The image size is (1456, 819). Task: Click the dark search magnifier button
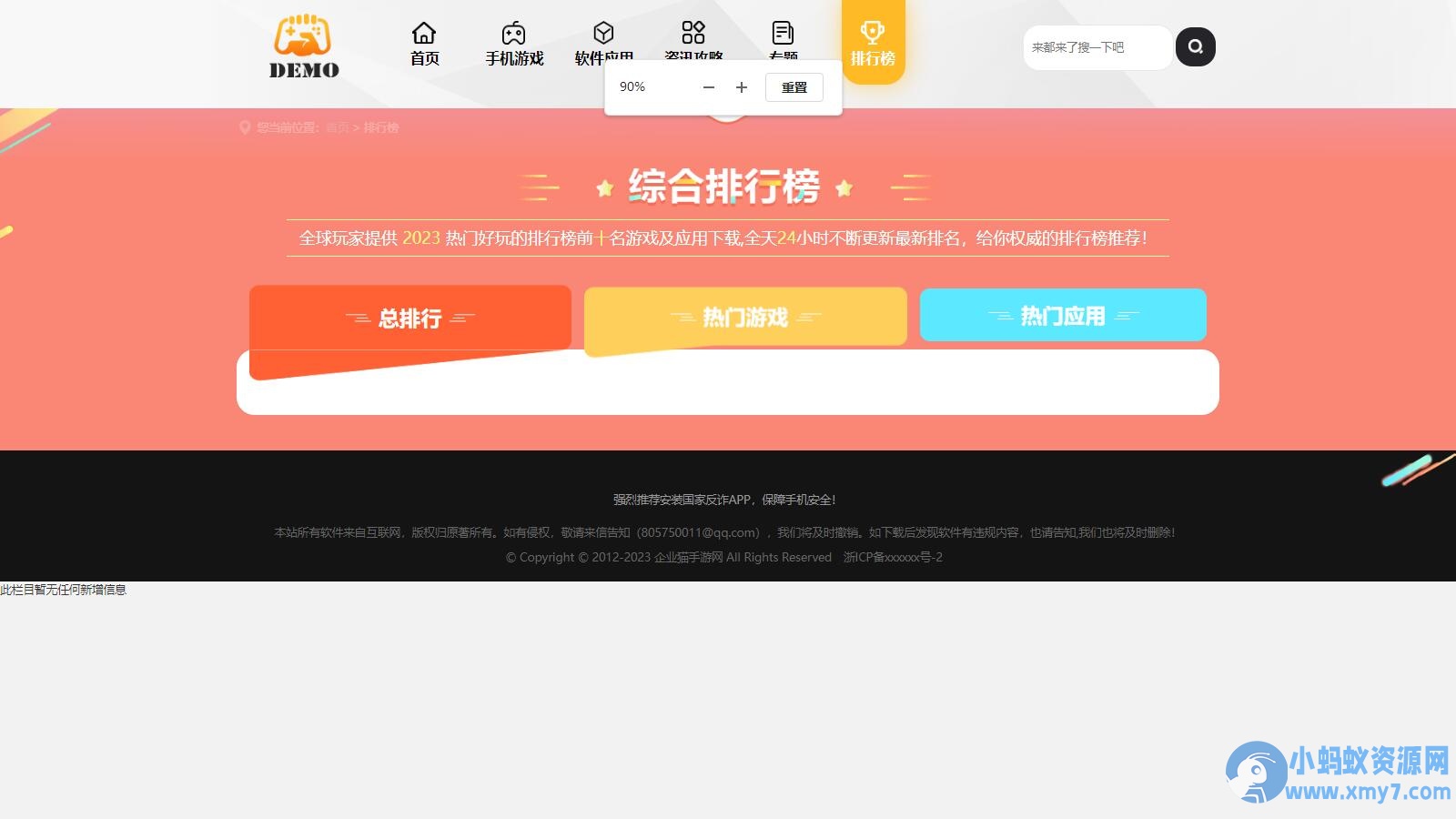pyautogui.click(x=1196, y=46)
